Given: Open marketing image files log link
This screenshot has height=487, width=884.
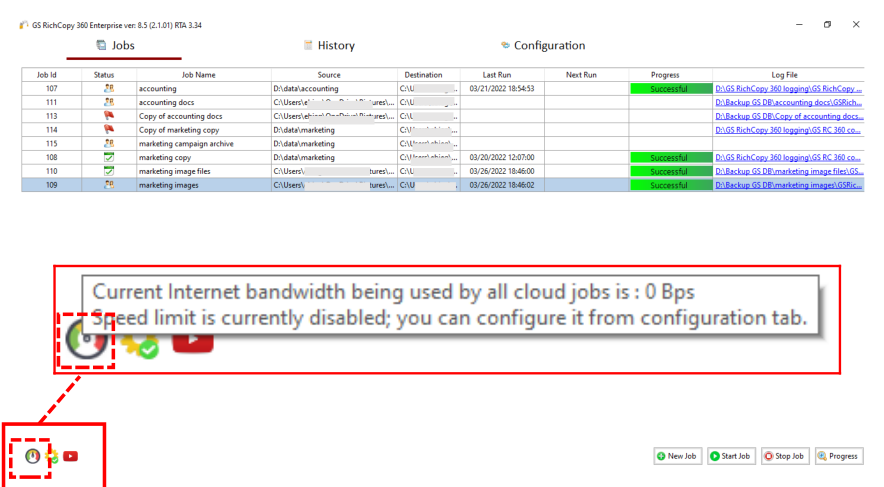Looking at the screenshot, I should 789,171.
